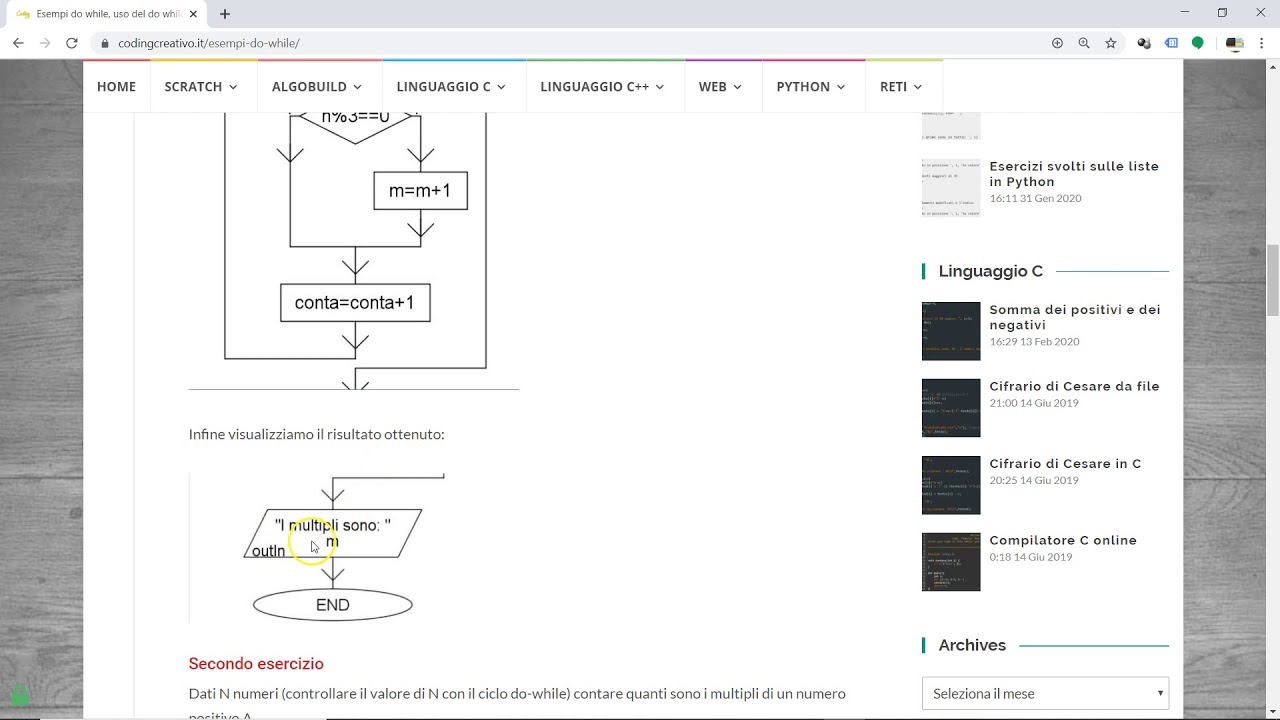Image resolution: width=1280 pixels, height=720 pixels.
Task: Expand the LINGUAGGIO C dropdown menu
Action: [451, 87]
